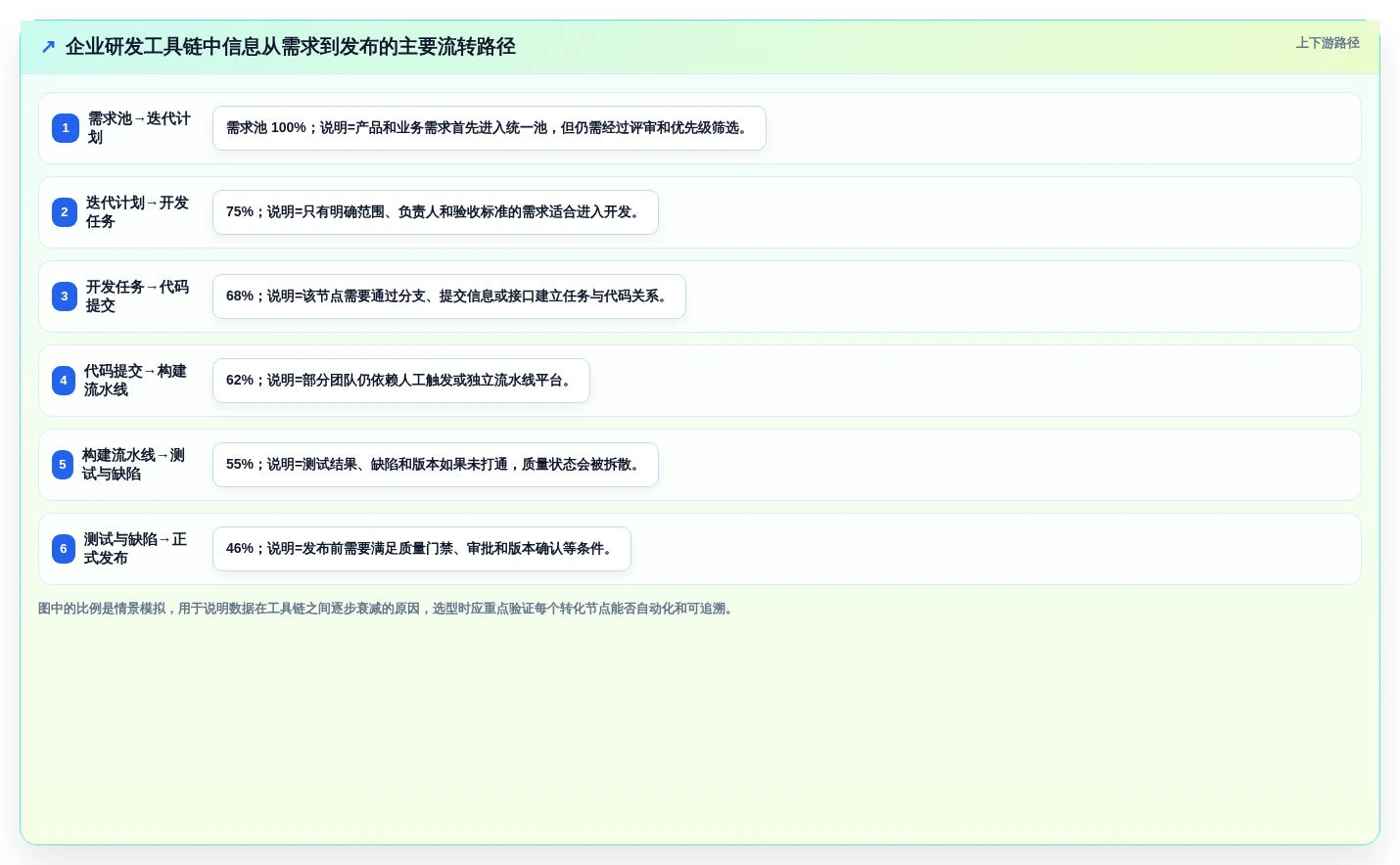
Task: Click the 62% description box
Action: tap(401, 381)
